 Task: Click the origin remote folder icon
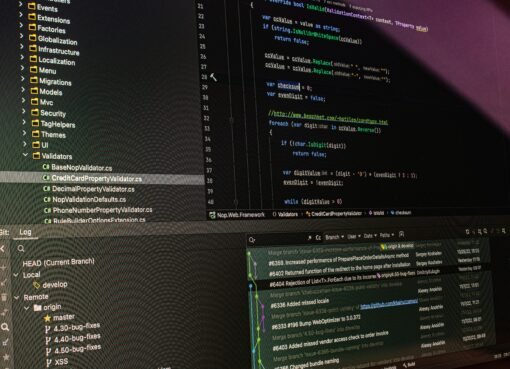point(38,307)
